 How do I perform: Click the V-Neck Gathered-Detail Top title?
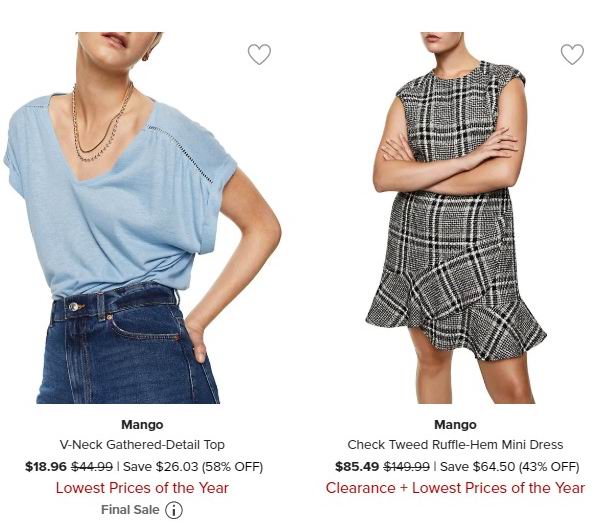142,445
